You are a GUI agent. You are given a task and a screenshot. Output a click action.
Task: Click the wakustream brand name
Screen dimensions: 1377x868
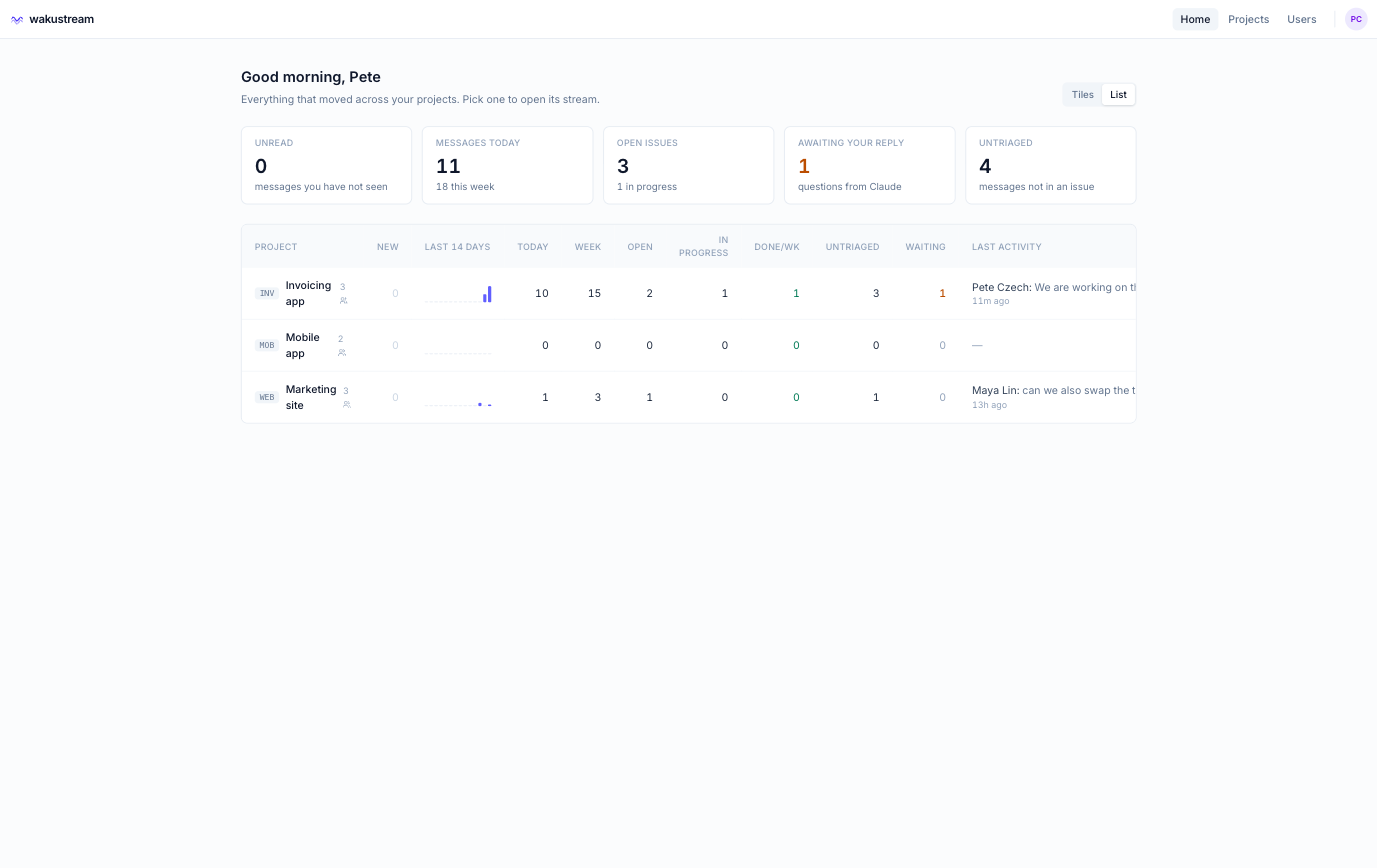click(x=62, y=19)
